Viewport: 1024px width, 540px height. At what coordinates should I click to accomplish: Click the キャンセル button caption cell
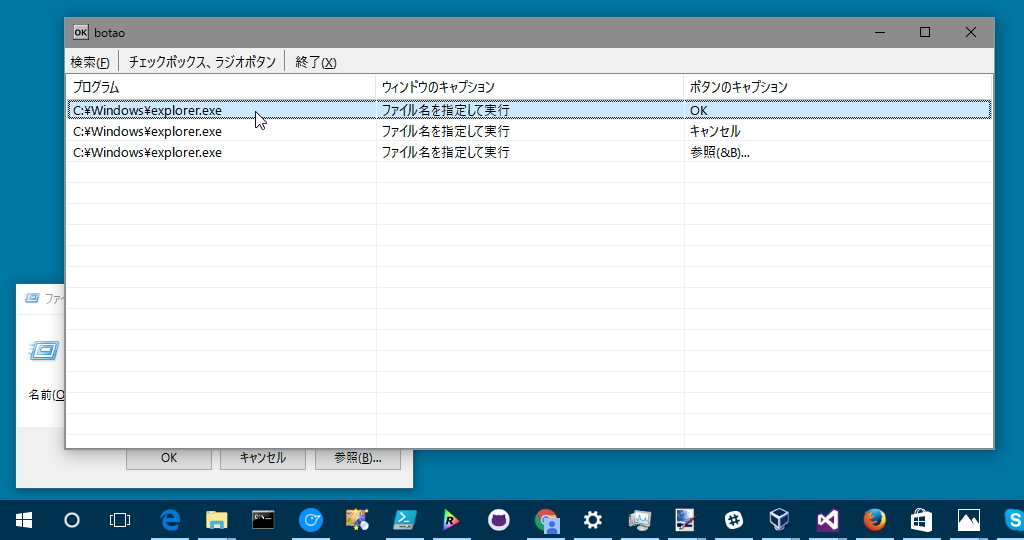pos(715,131)
